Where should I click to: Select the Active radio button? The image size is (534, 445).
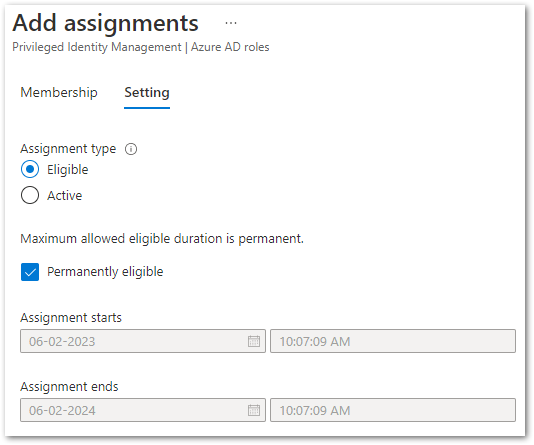coord(30,195)
